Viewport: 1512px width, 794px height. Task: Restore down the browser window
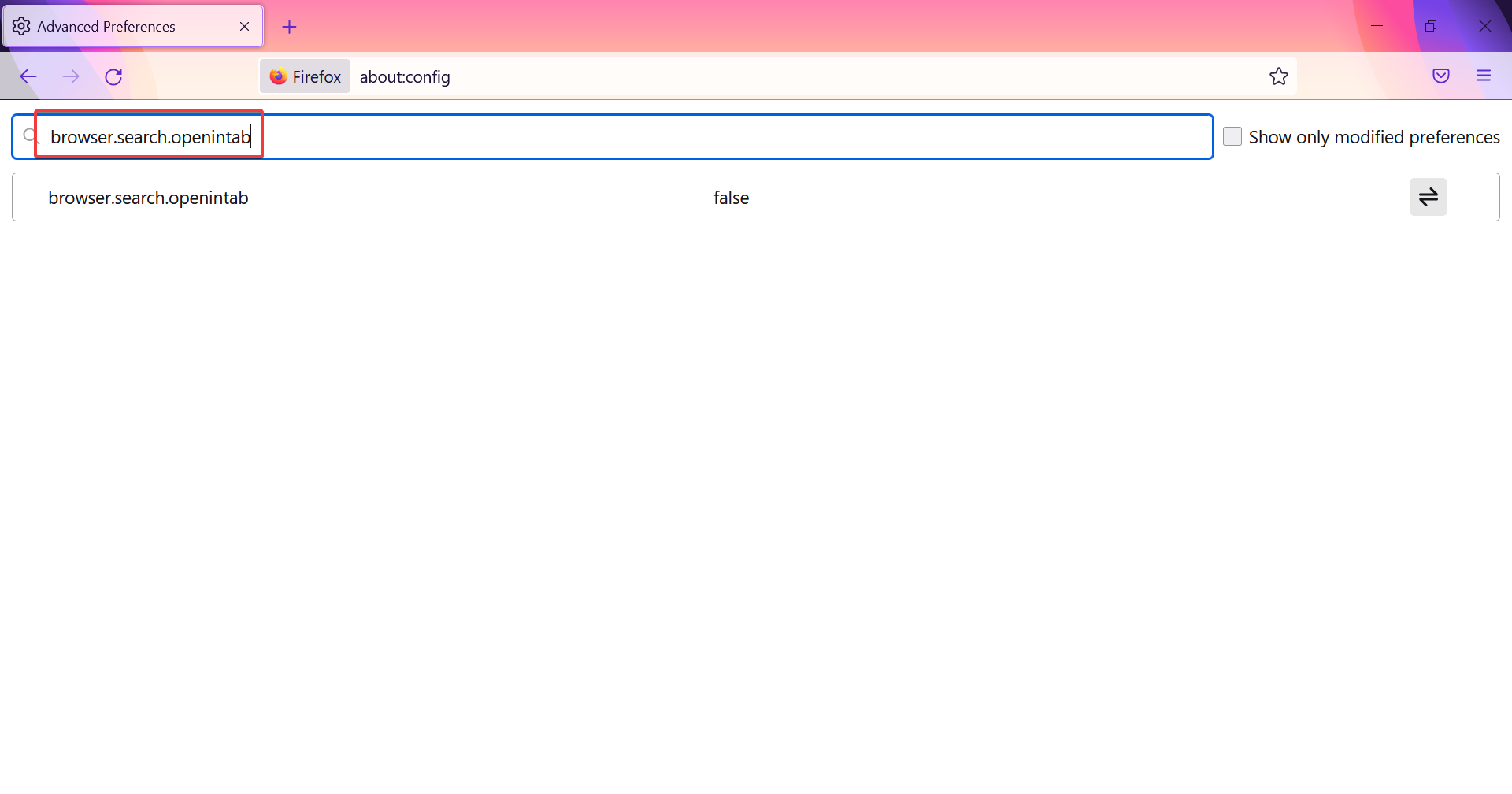click(1432, 26)
